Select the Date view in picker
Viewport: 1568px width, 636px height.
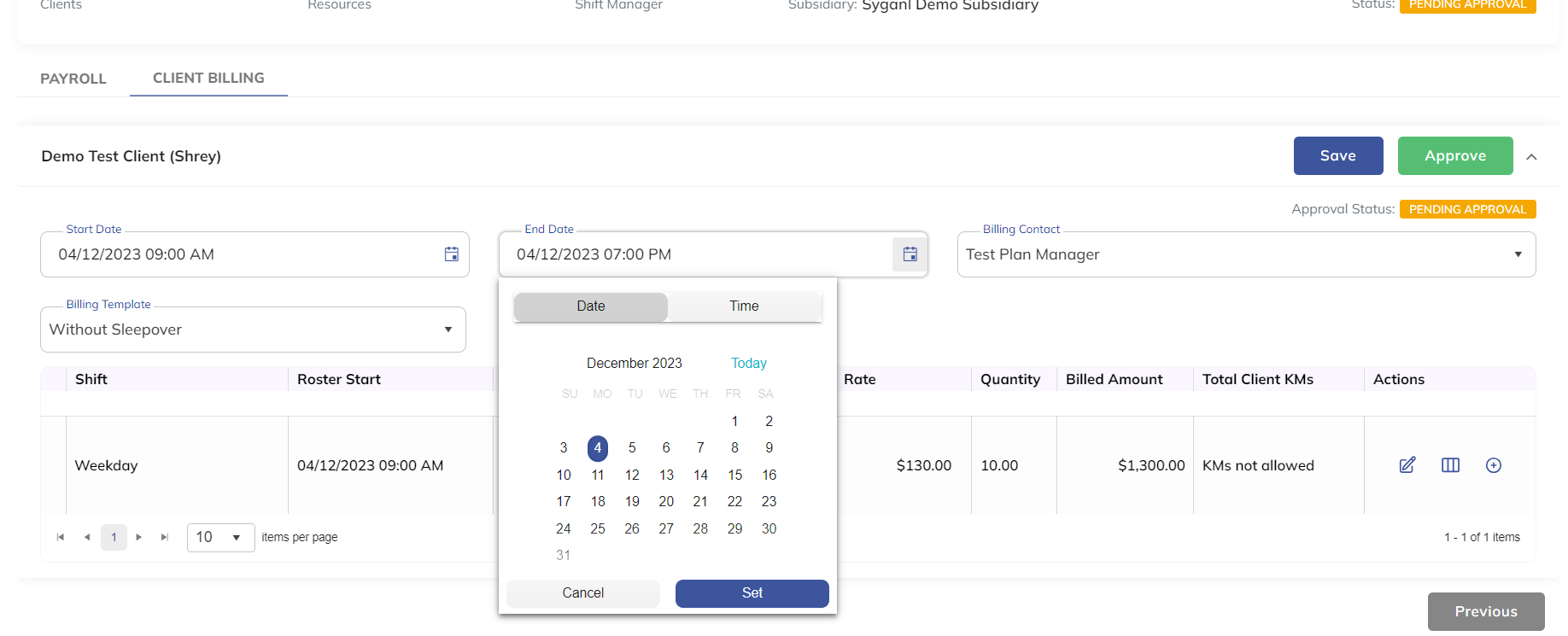(x=590, y=306)
